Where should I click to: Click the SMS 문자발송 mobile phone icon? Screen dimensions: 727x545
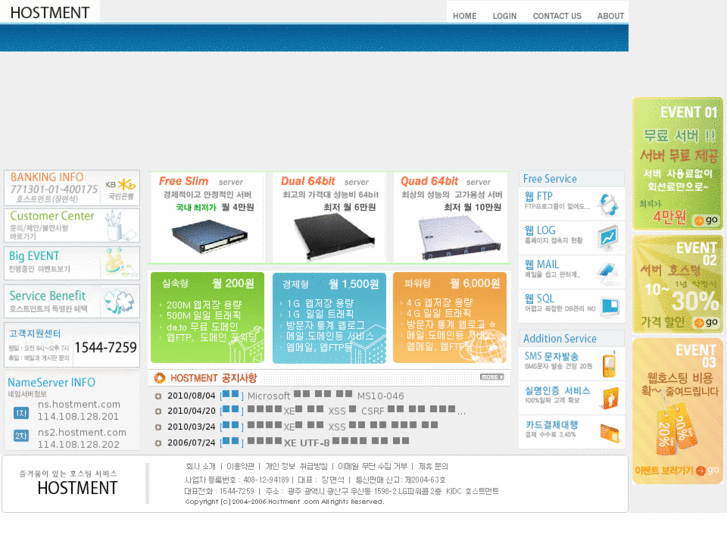[x=609, y=364]
